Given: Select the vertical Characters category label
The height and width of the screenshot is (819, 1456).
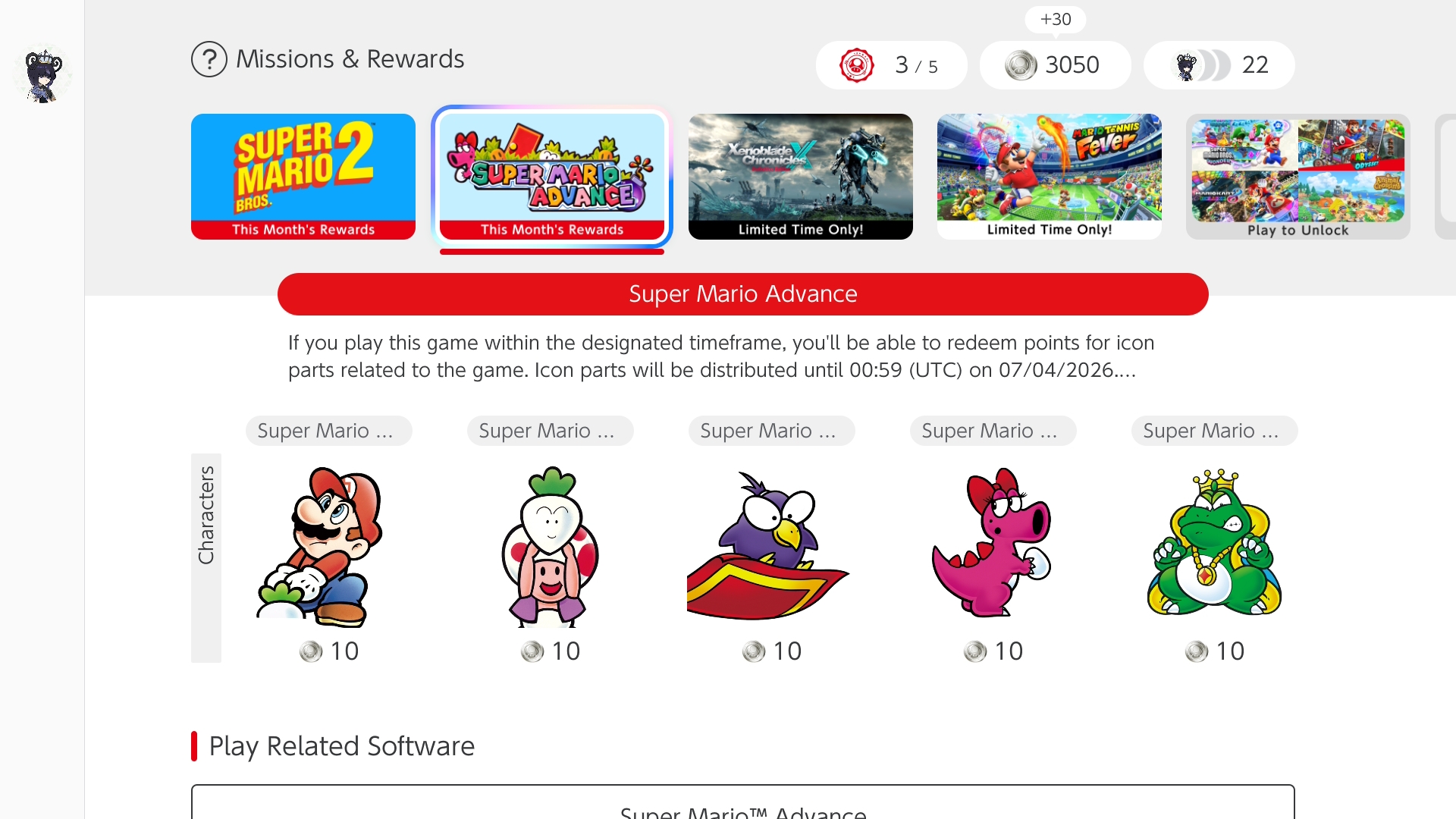Looking at the screenshot, I should pos(206,558).
